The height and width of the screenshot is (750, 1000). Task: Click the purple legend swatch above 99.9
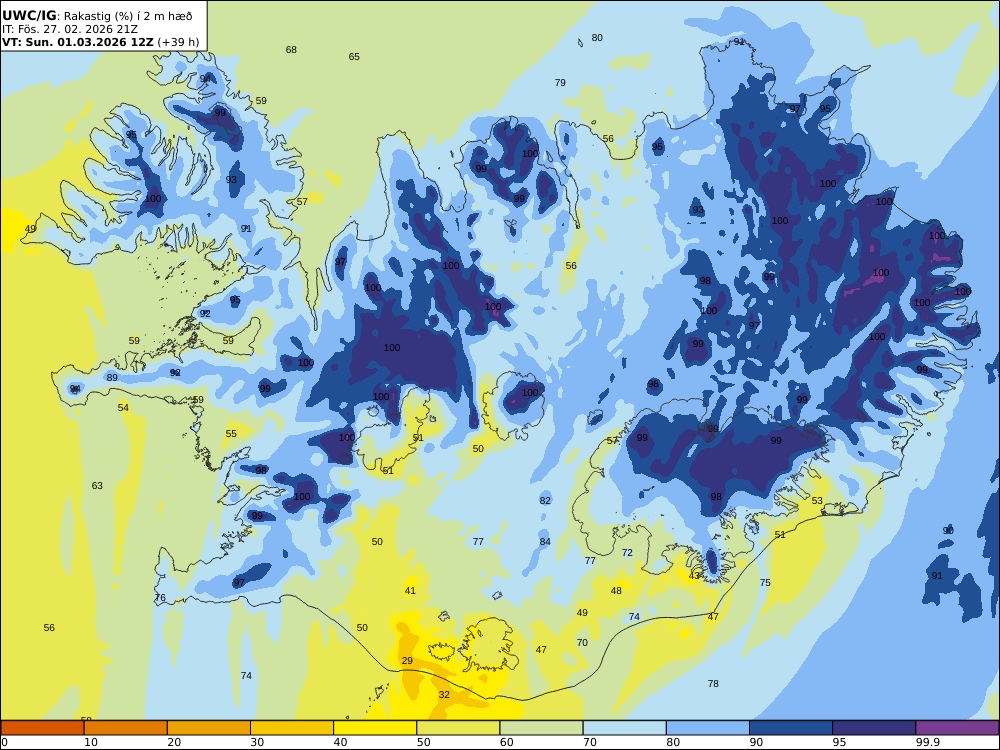(957, 728)
